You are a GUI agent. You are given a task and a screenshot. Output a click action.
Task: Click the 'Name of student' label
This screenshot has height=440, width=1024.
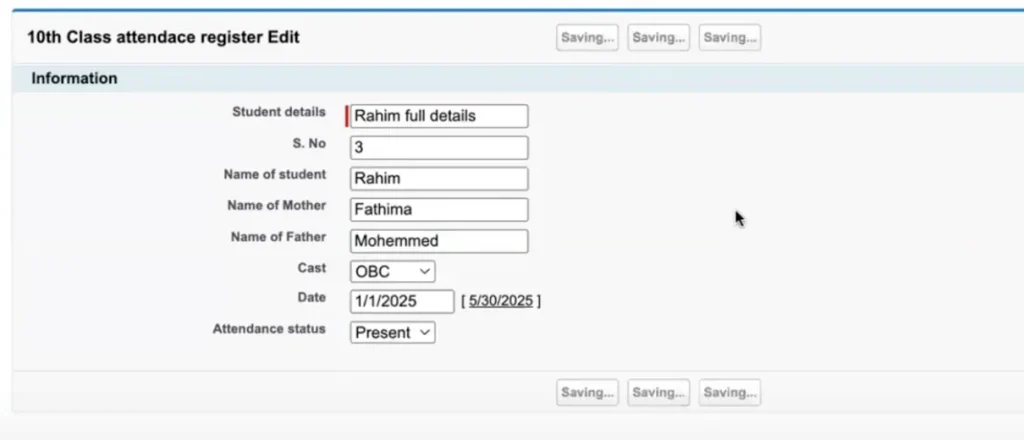[x=274, y=174]
